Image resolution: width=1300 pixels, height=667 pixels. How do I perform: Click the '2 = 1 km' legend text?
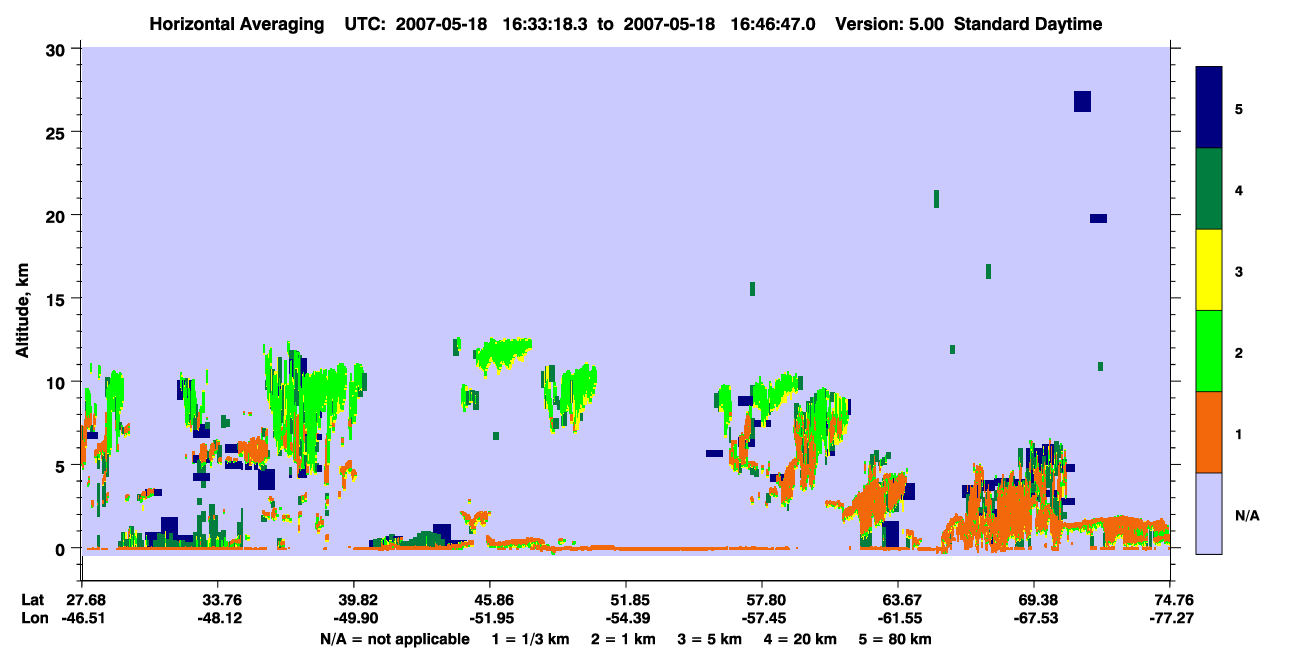pyautogui.click(x=624, y=639)
